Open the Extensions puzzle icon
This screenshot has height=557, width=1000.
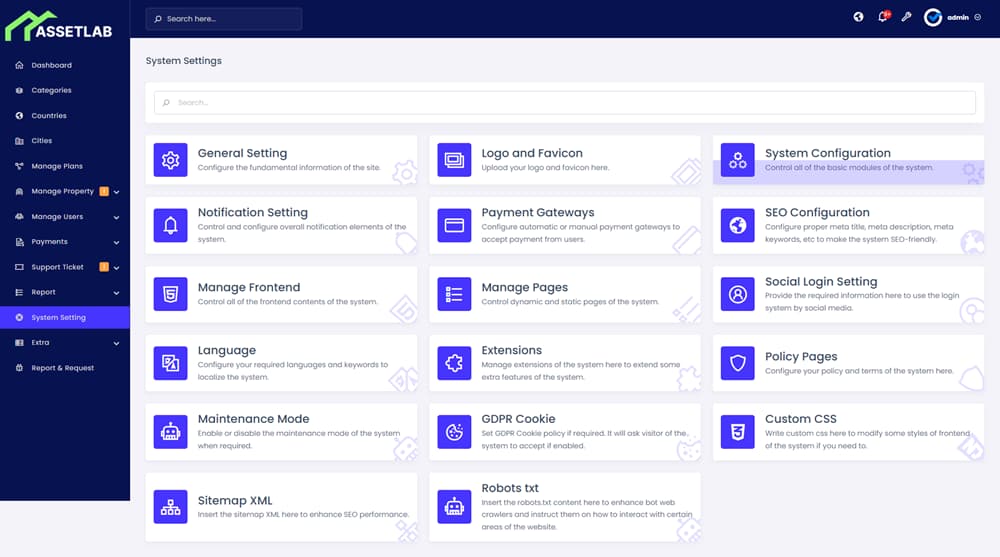[454, 363]
